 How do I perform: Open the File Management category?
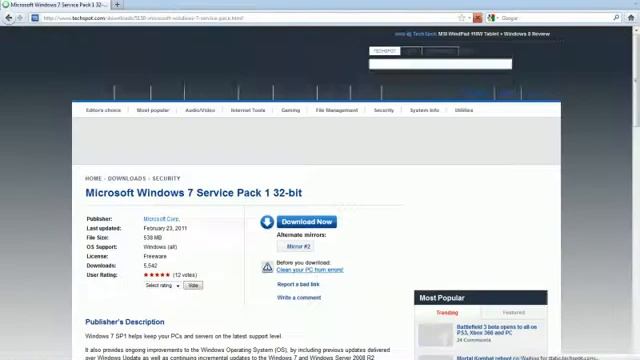[337, 110]
